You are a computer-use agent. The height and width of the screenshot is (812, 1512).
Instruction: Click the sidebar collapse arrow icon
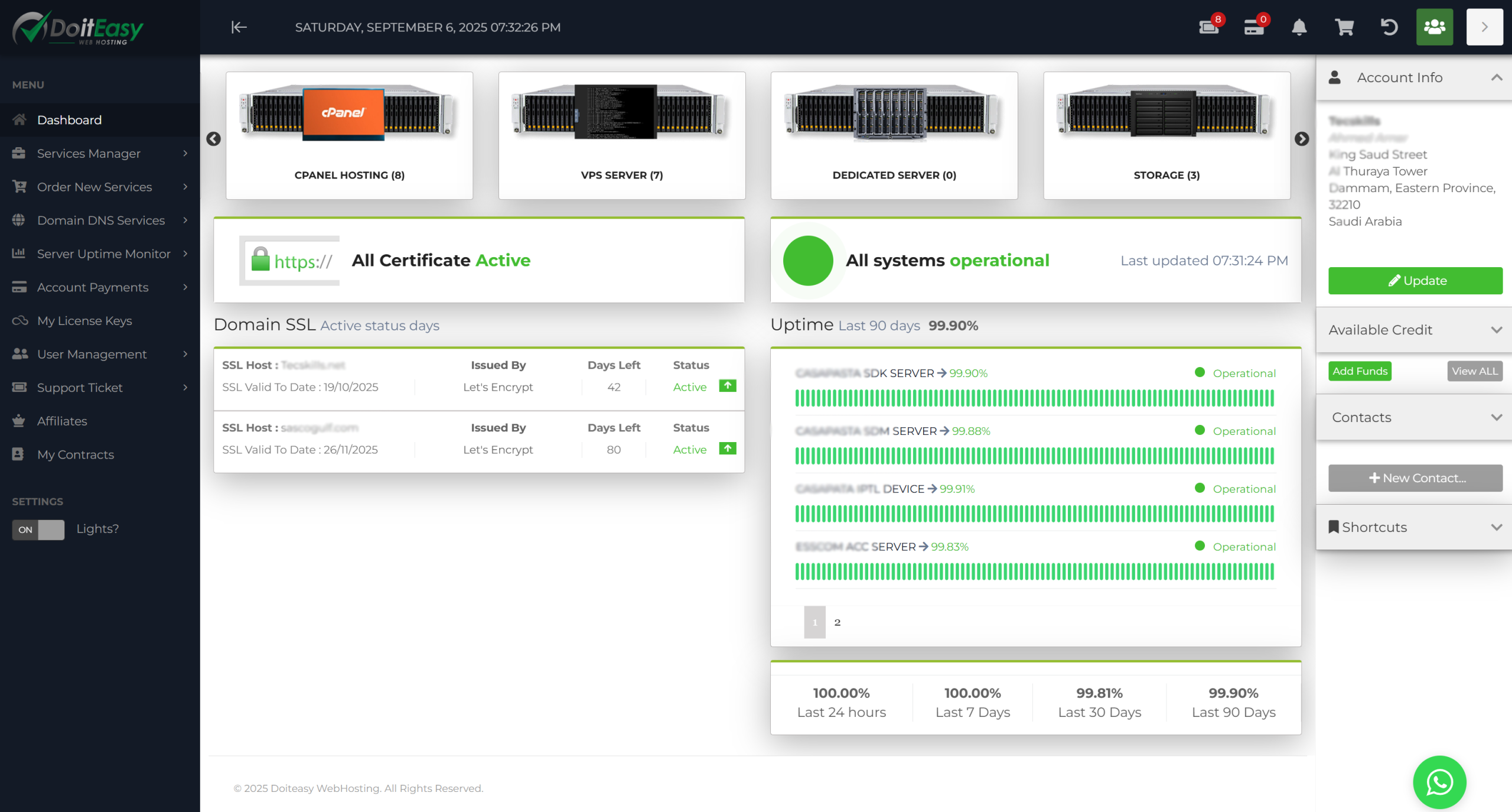(239, 27)
